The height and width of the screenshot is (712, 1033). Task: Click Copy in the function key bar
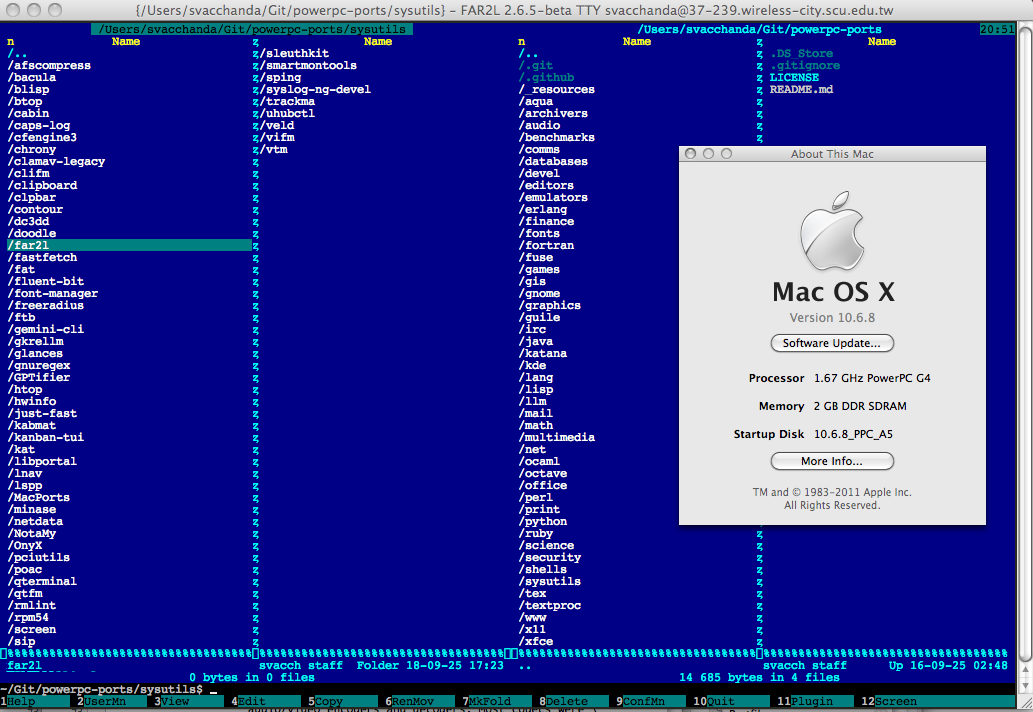click(329, 702)
